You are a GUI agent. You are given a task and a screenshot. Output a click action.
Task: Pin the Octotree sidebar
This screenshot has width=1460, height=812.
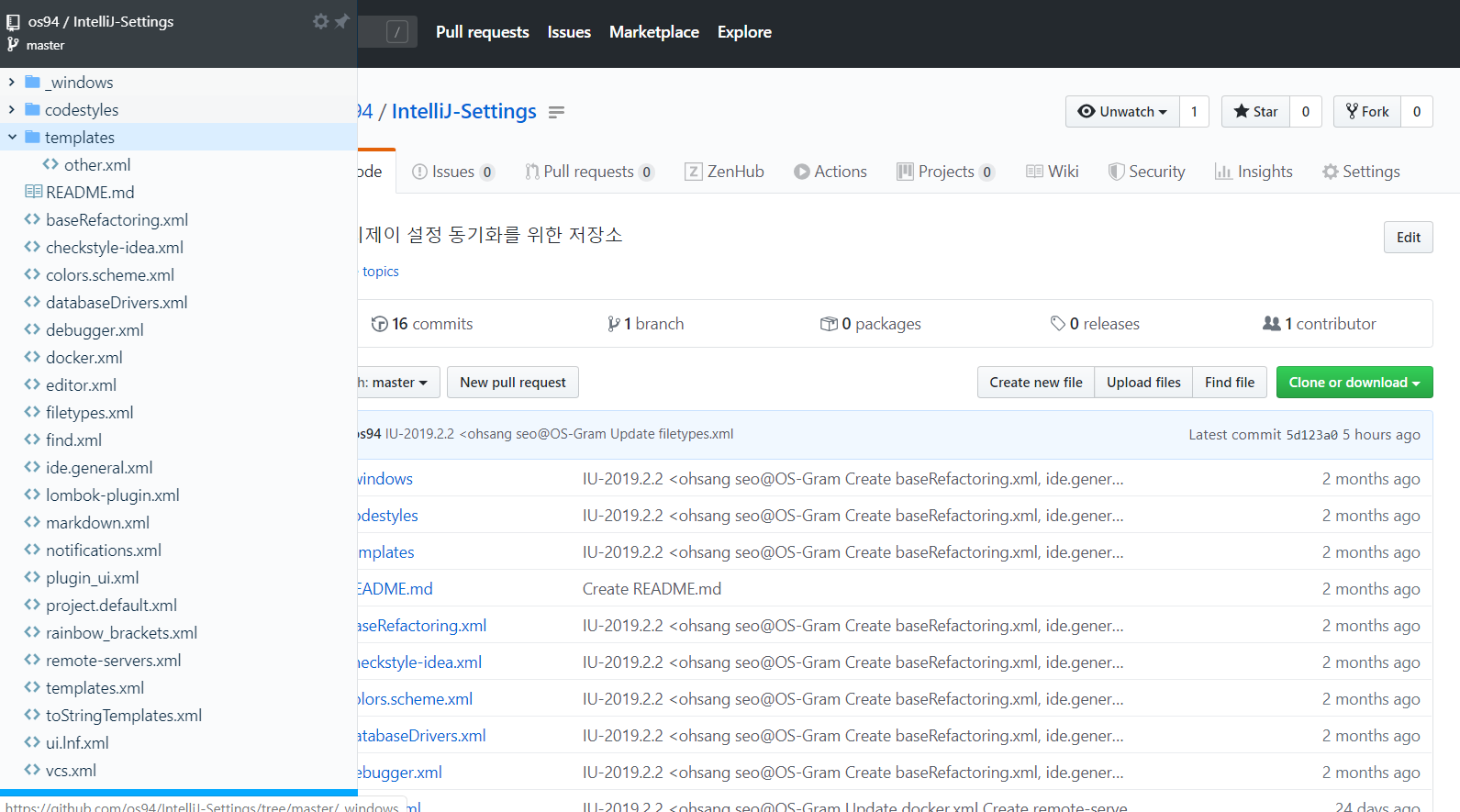click(x=341, y=20)
